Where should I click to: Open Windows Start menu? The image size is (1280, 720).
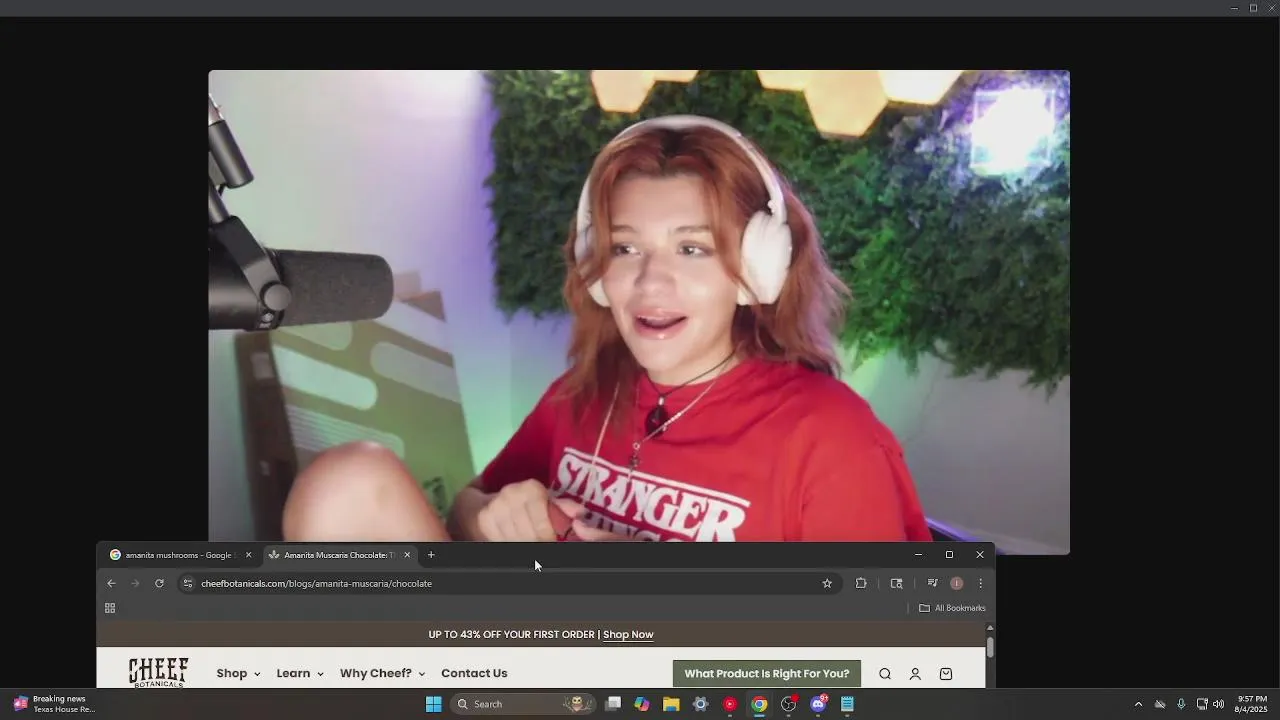pos(434,704)
